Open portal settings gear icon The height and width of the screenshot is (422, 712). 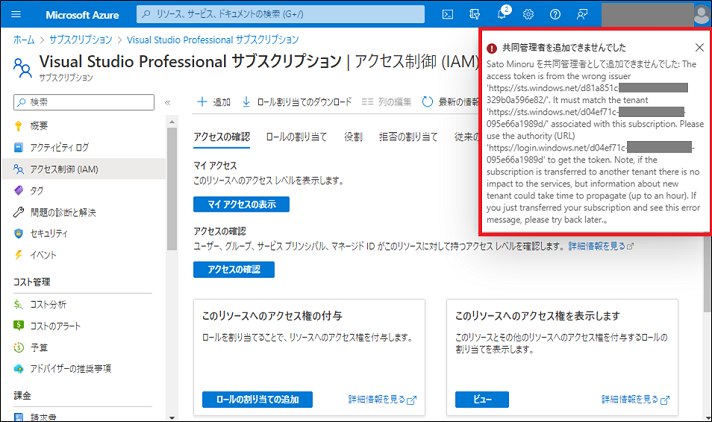pyautogui.click(x=528, y=15)
